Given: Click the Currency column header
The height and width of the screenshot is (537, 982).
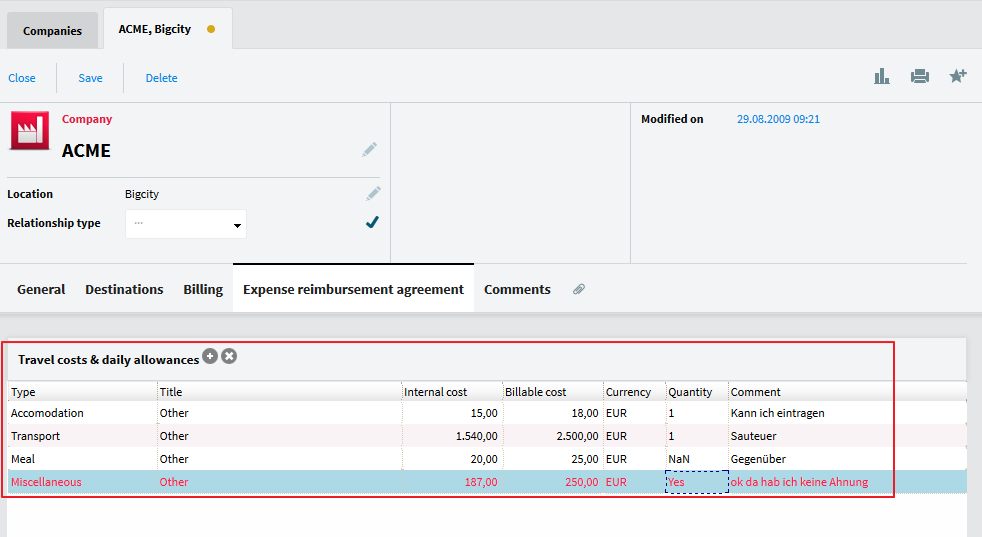Looking at the screenshot, I should pos(634,392).
